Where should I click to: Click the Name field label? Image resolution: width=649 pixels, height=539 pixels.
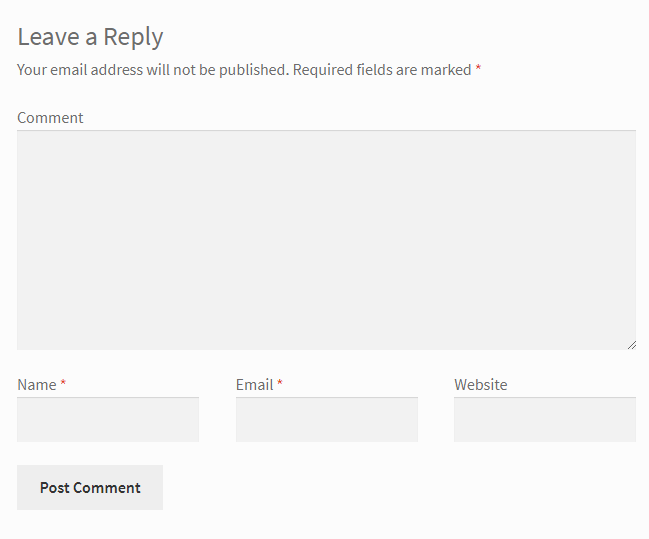(x=36, y=385)
